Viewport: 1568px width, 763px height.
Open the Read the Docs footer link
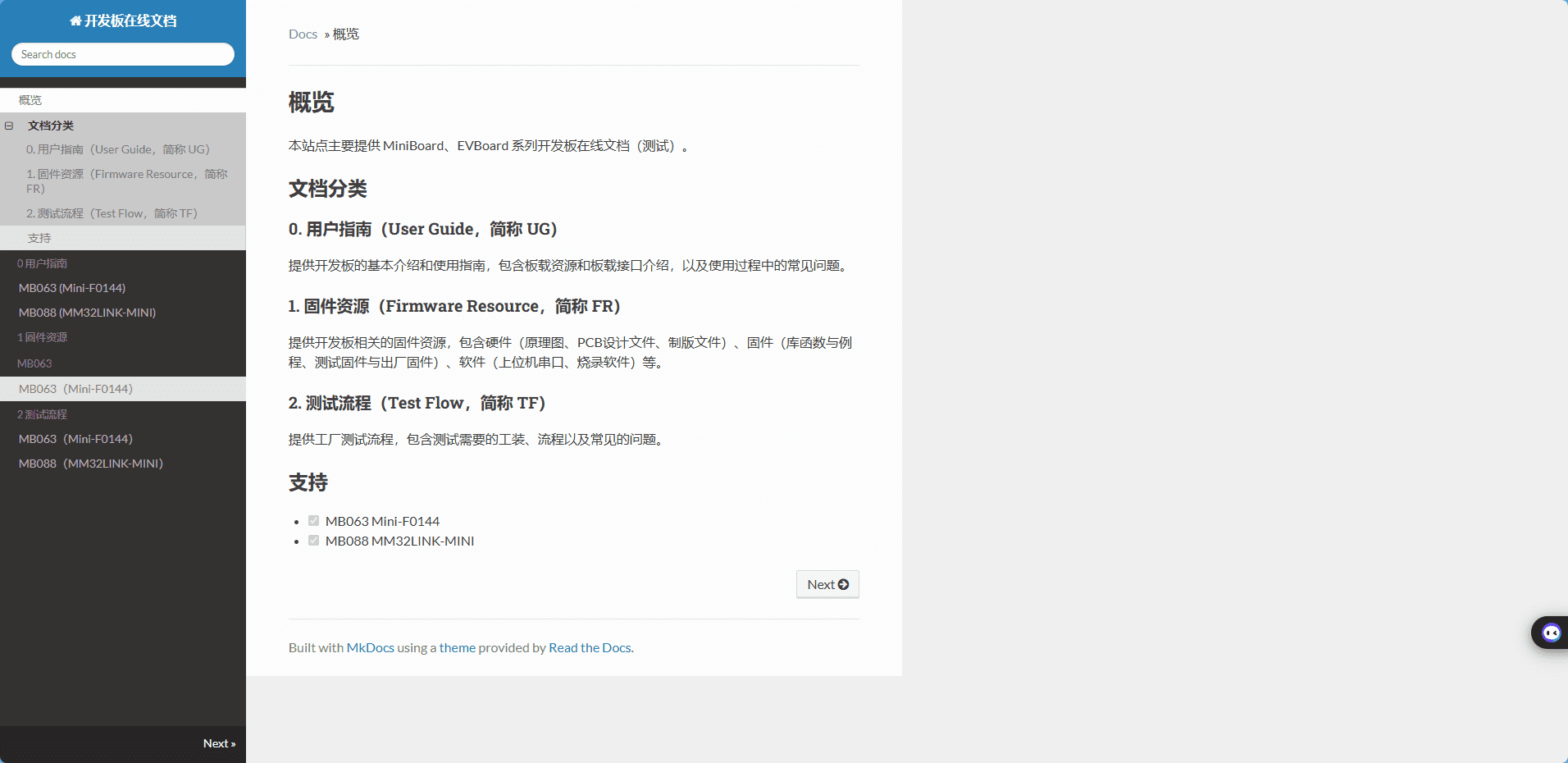[590, 647]
